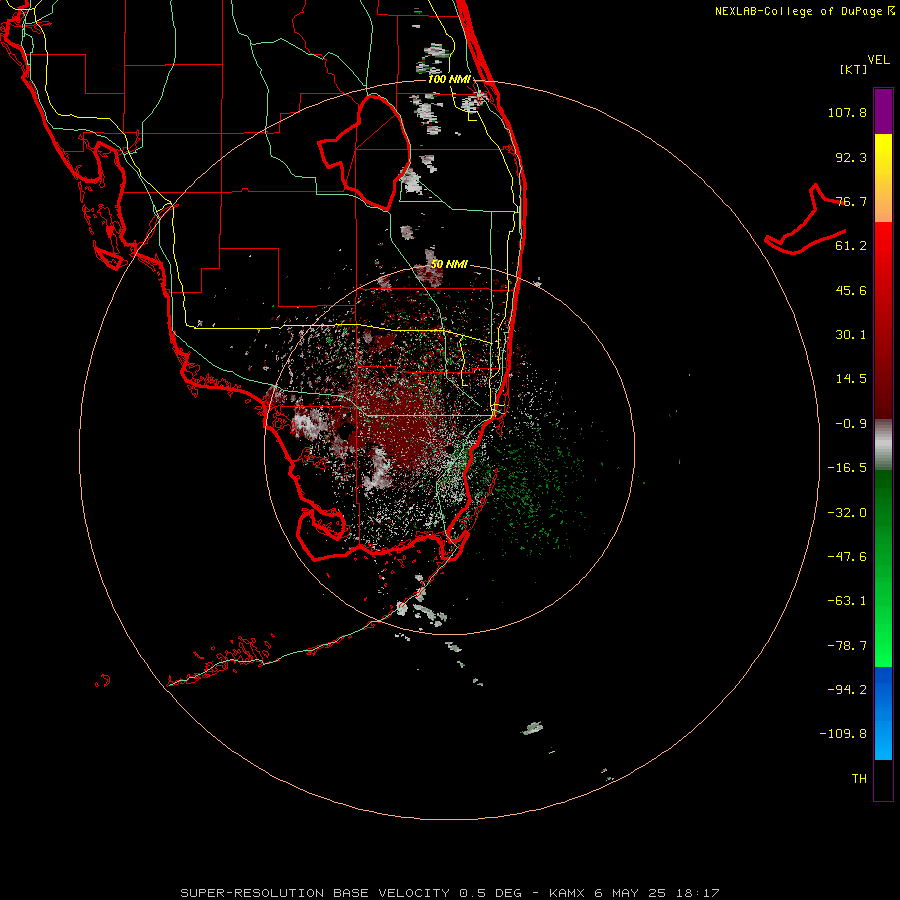
Task: Select the -109.8 velocity scale value
Action: click(843, 734)
